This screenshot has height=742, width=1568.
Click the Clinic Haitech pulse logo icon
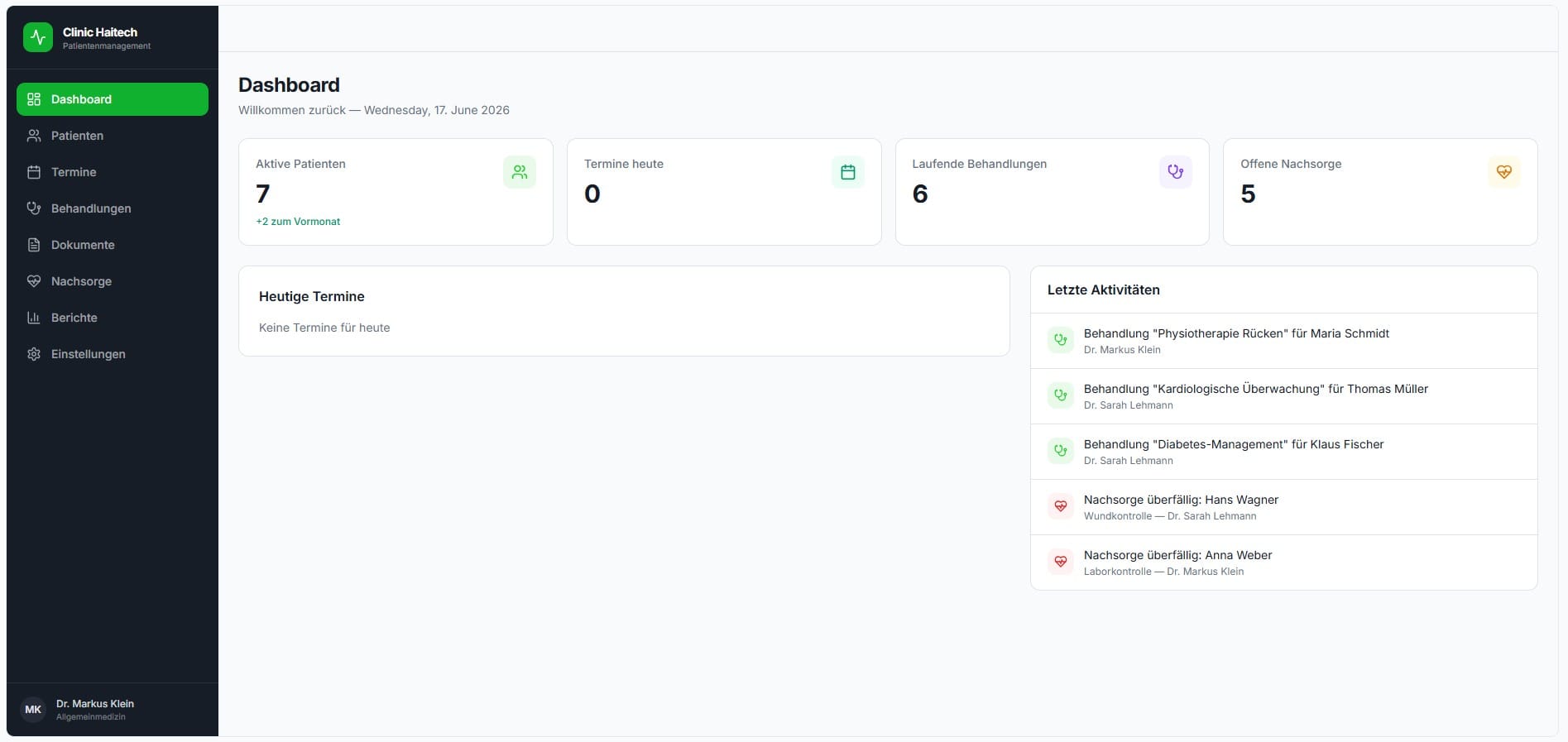pos(38,37)
